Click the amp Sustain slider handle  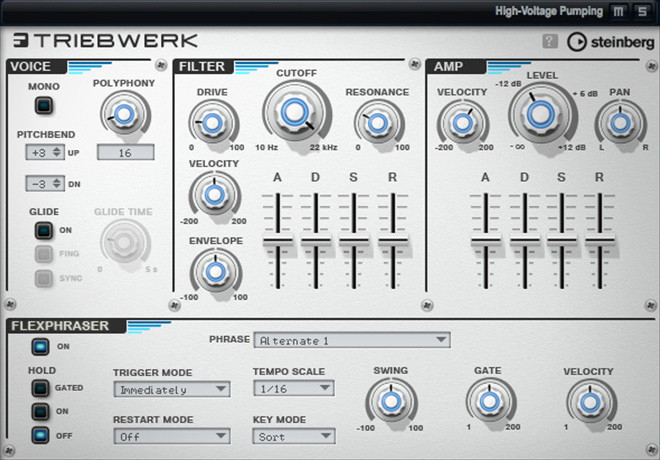[x=562, y=241]
